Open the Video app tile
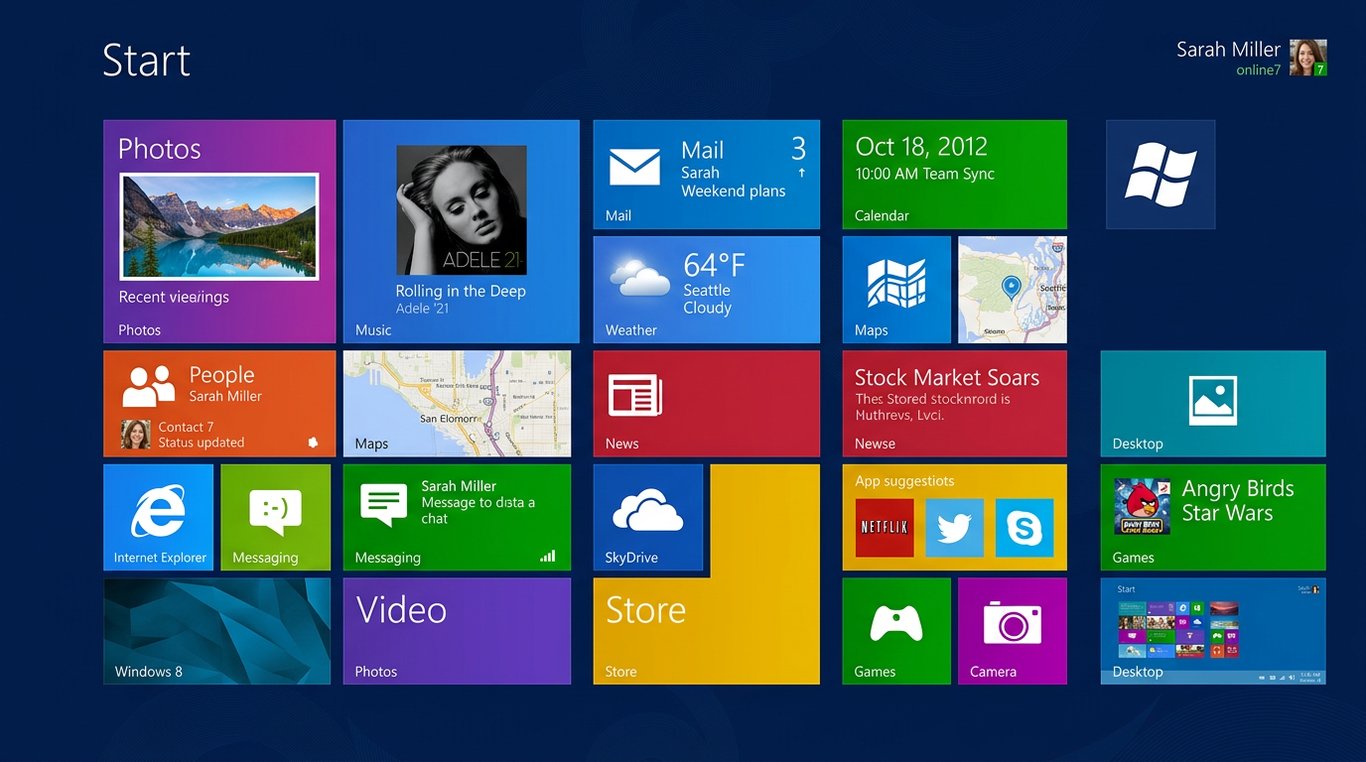This screenshot has height=762, width=1366. (456, 630)
